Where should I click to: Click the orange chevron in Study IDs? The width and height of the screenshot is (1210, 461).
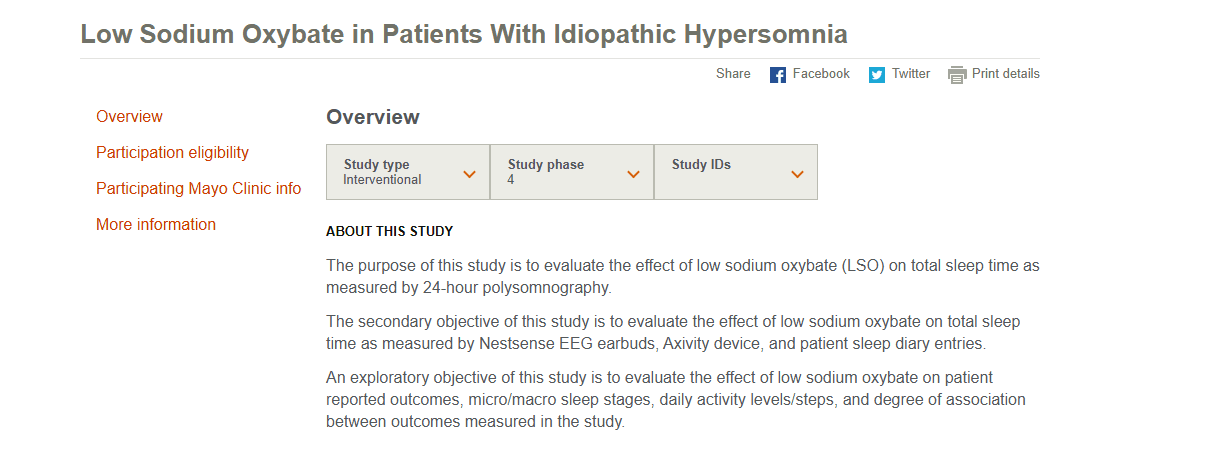797,174
